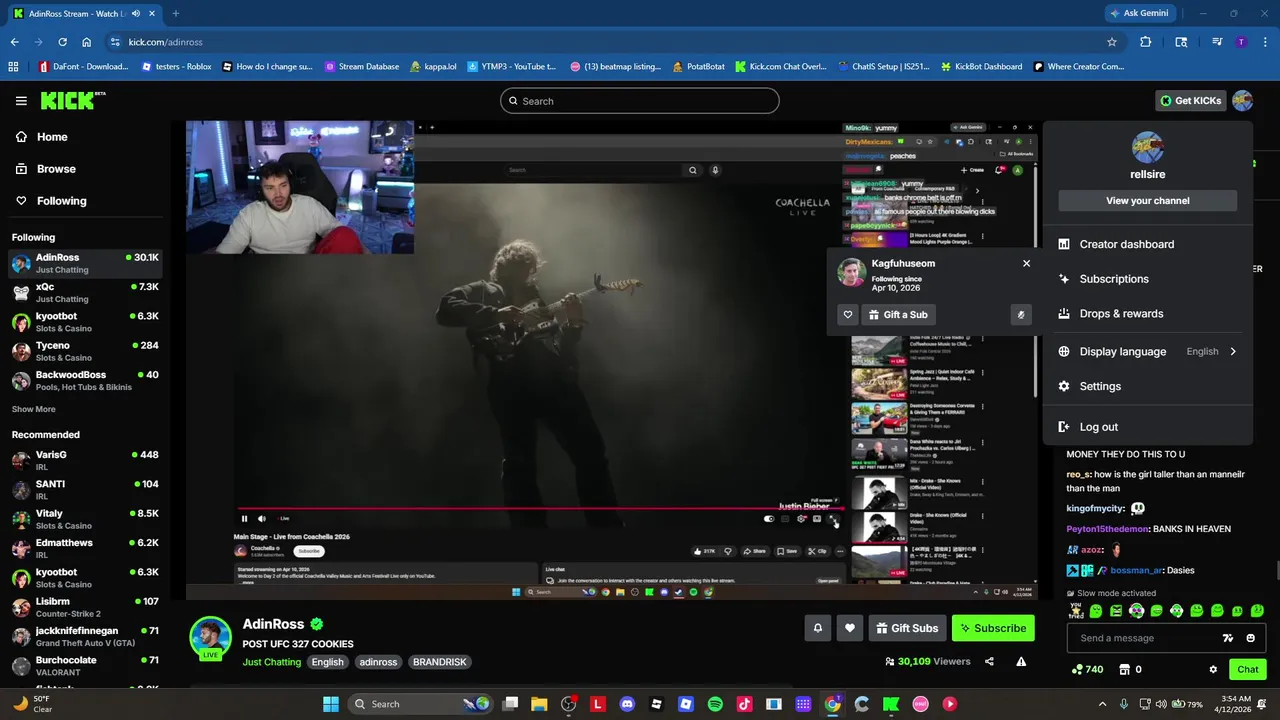Click the English tag
Screen dimensions: 1280x720
(327, 662)
